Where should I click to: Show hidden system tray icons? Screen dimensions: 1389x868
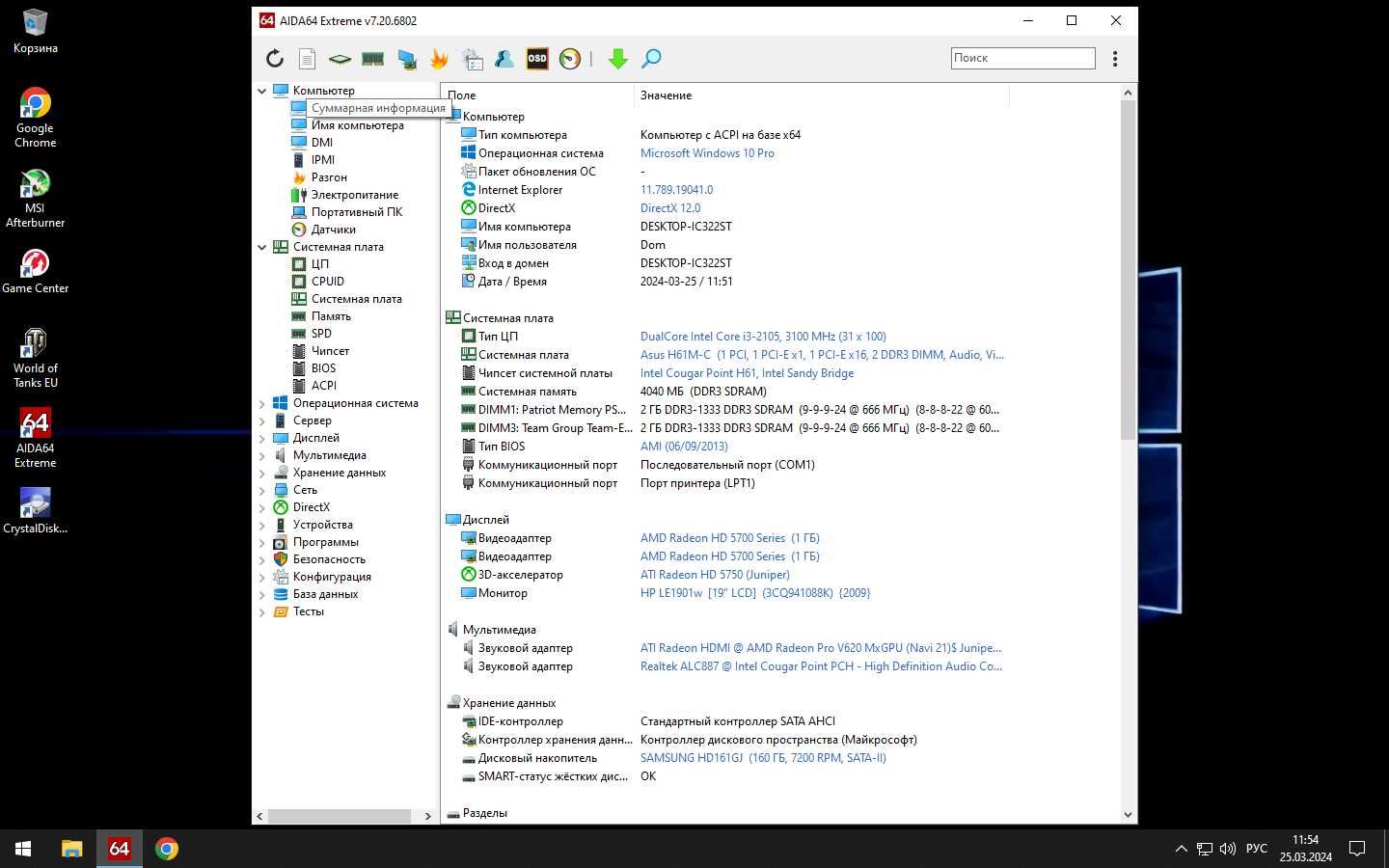click(1181, 849)
